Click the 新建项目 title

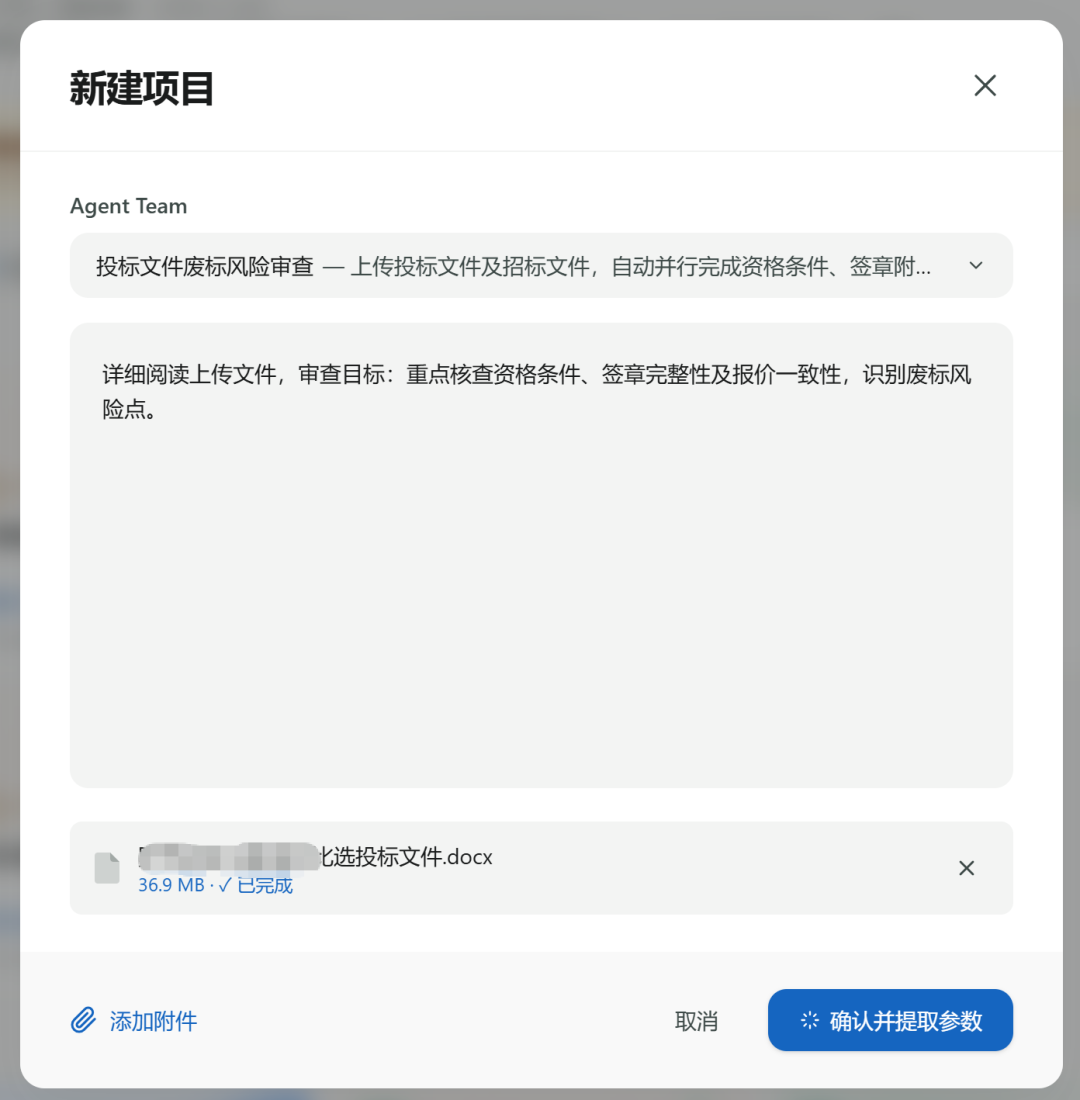tap(141, 88)
